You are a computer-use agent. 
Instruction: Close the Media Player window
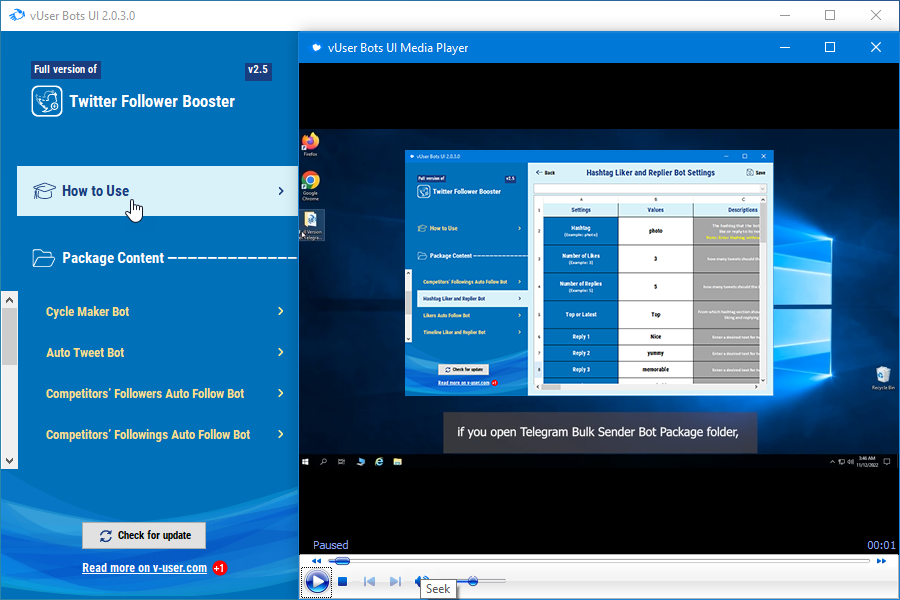(x=876, y=47)
